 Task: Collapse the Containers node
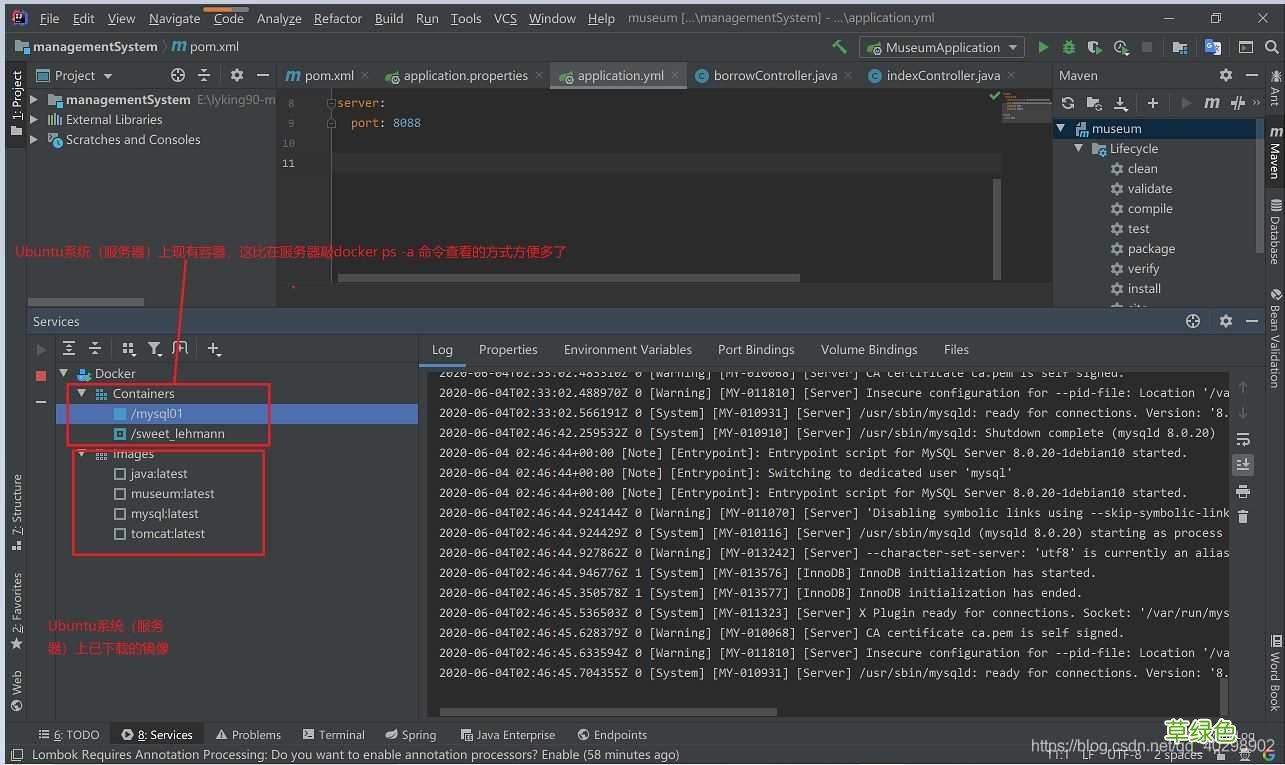(82, 394)
